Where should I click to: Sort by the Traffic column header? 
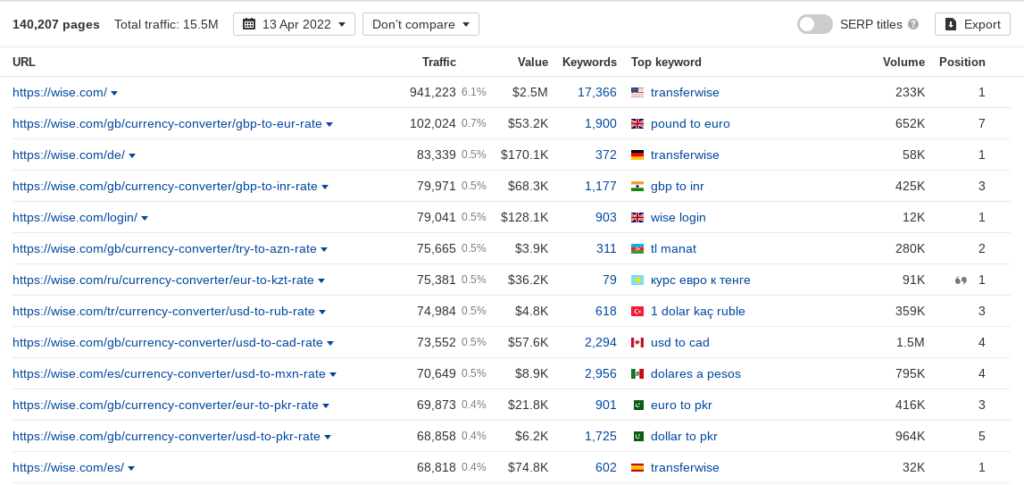tap(439, 62)
